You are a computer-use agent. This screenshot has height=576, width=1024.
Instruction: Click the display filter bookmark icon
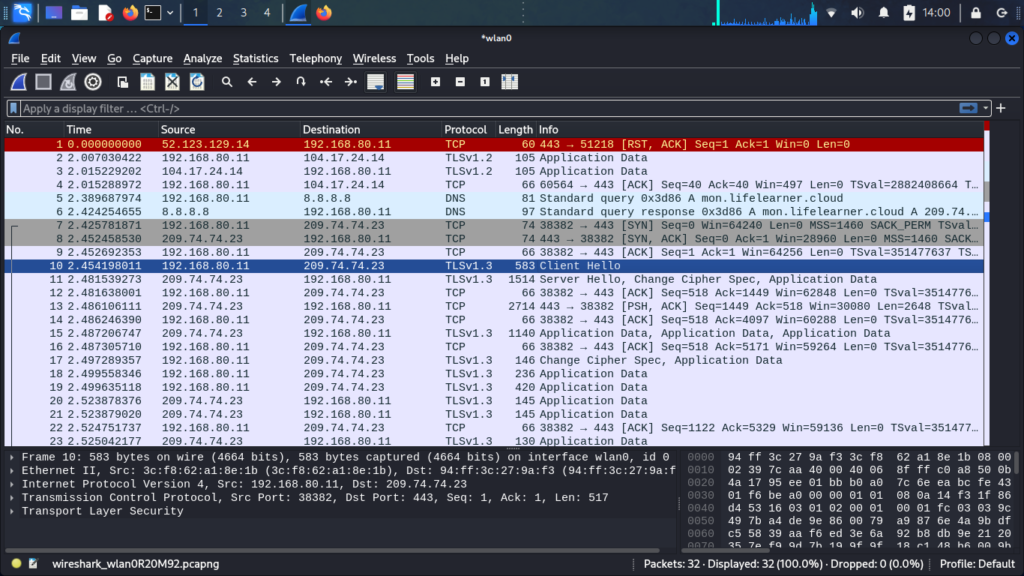click(x=13, y=108)
